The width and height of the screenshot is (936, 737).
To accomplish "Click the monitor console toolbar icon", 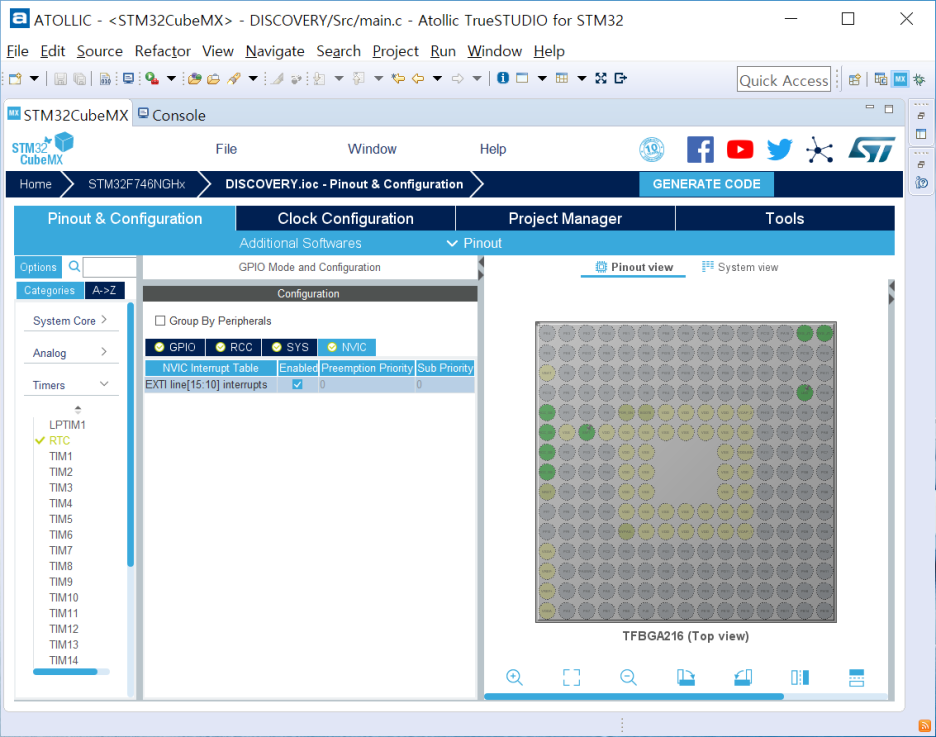I will [128, 78].
